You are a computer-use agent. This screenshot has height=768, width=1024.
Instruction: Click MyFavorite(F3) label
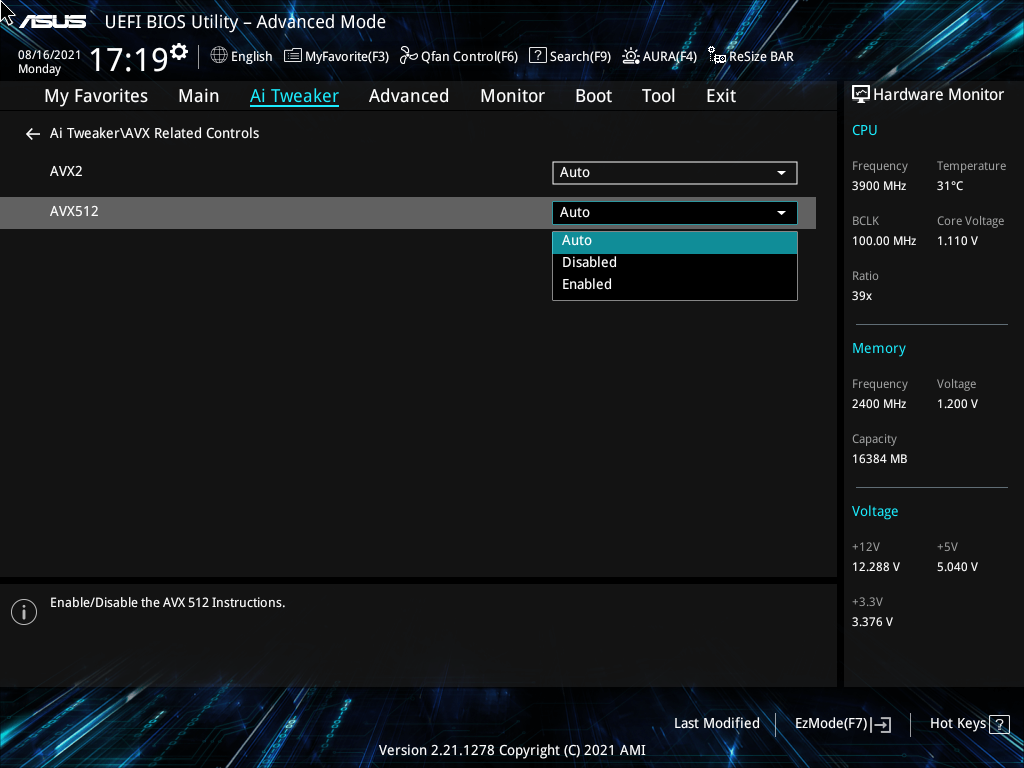347,57
